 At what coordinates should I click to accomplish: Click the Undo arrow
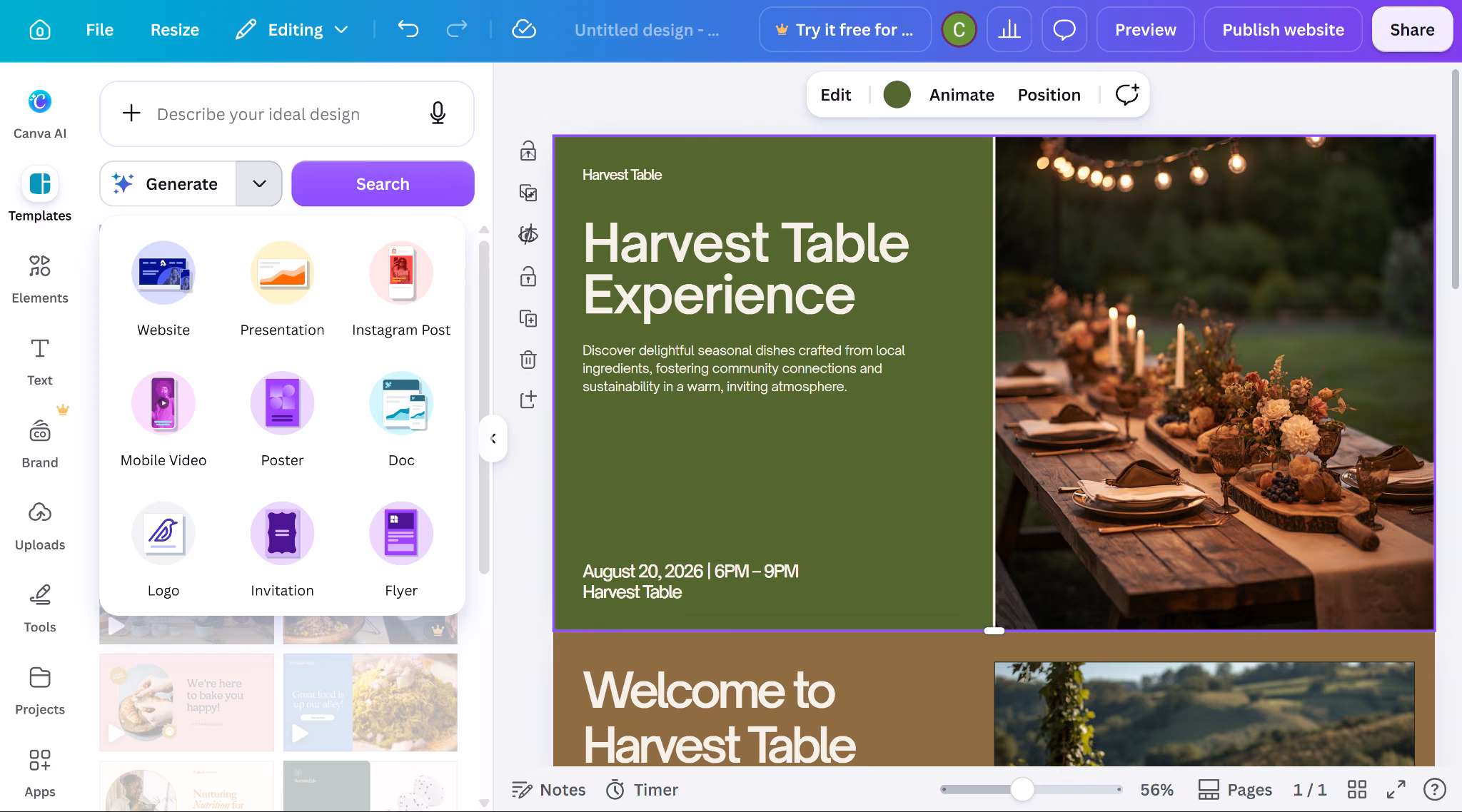coord(408,29)
